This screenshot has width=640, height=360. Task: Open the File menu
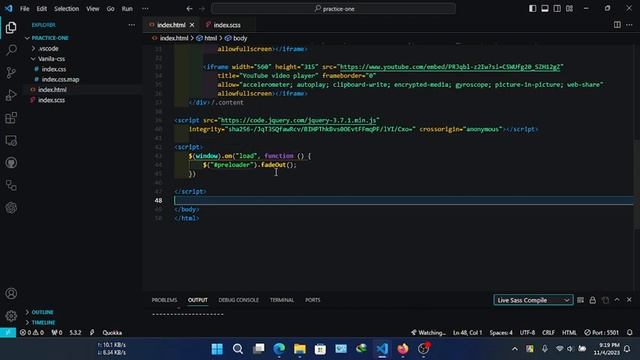click(x=24, y=9)
